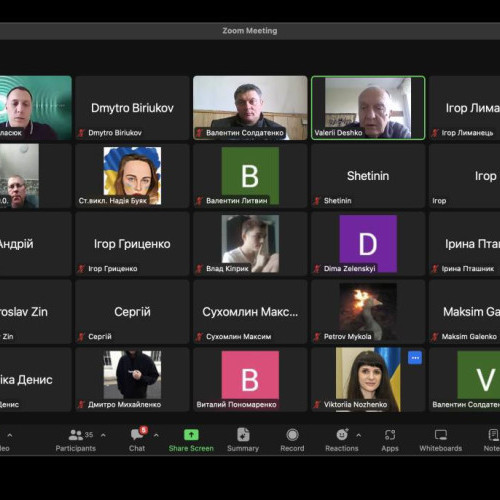Image resolution: width=500 pixels, height=500 pixels.
Task: Open the Reactions smiley icon
Action: pyautogui.click(x=342, y=435)
